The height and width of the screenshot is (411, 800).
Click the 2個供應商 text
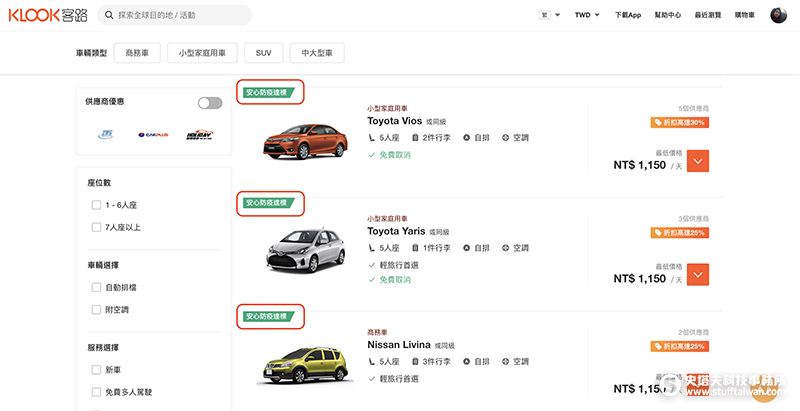[x=693, y=332]
